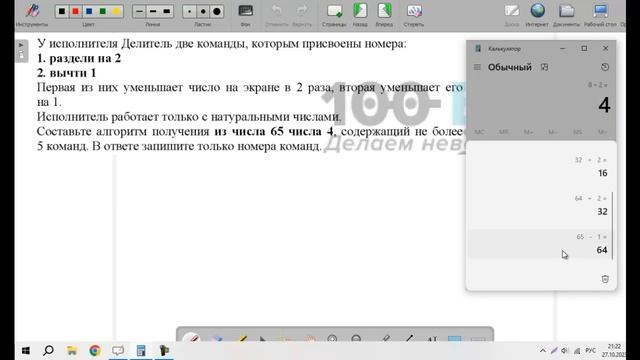640x360 pixels.
Task: Select the pen tool in bottom palette
Action: pyautogui.click(x=191, y=338)
